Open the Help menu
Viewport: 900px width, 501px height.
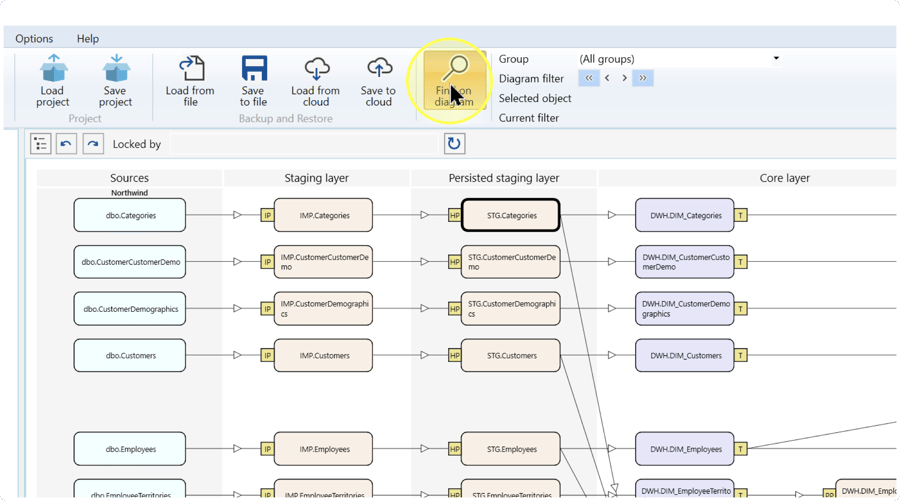(x=88, y=38)
